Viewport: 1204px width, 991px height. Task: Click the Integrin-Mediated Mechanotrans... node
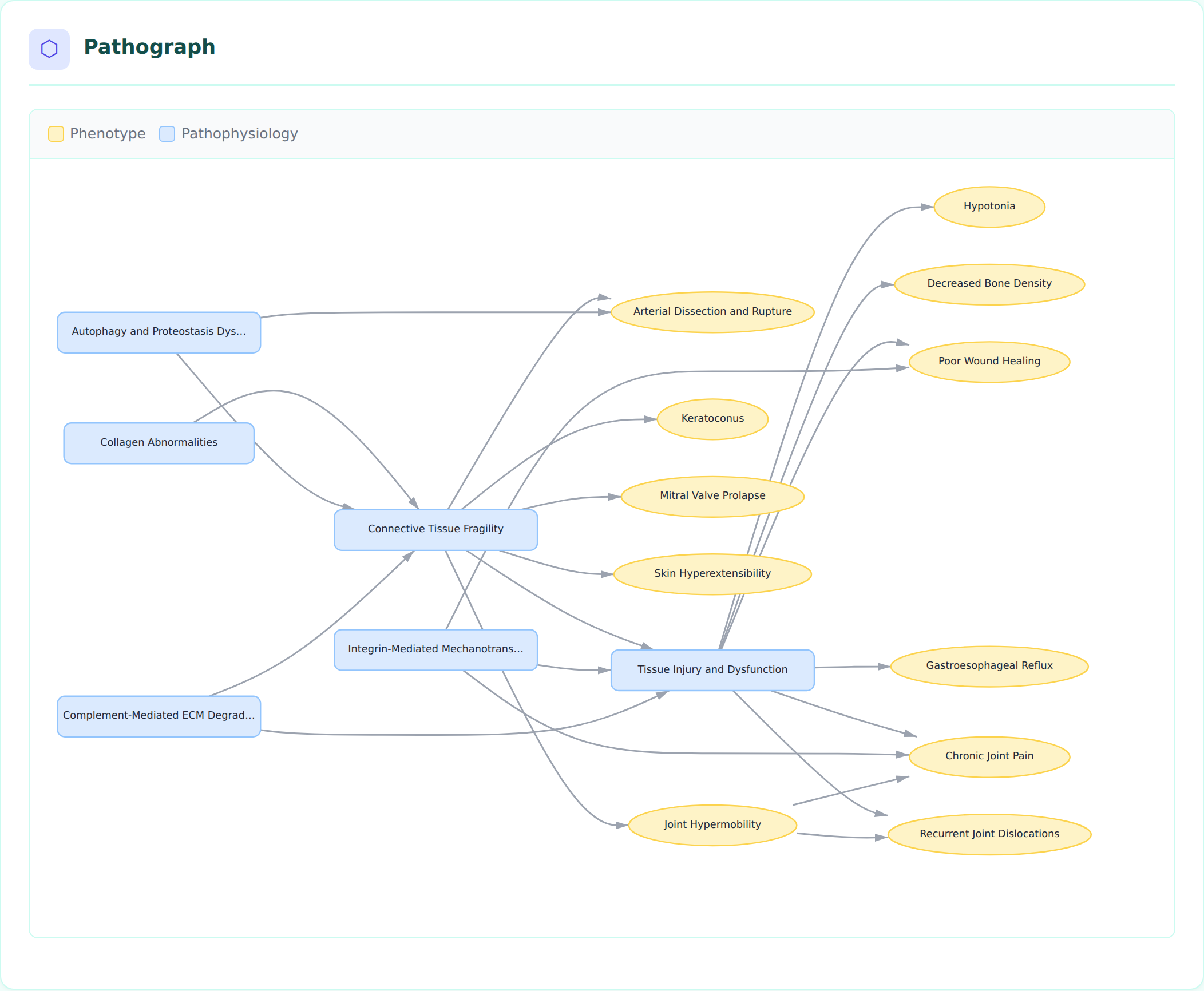435,650
